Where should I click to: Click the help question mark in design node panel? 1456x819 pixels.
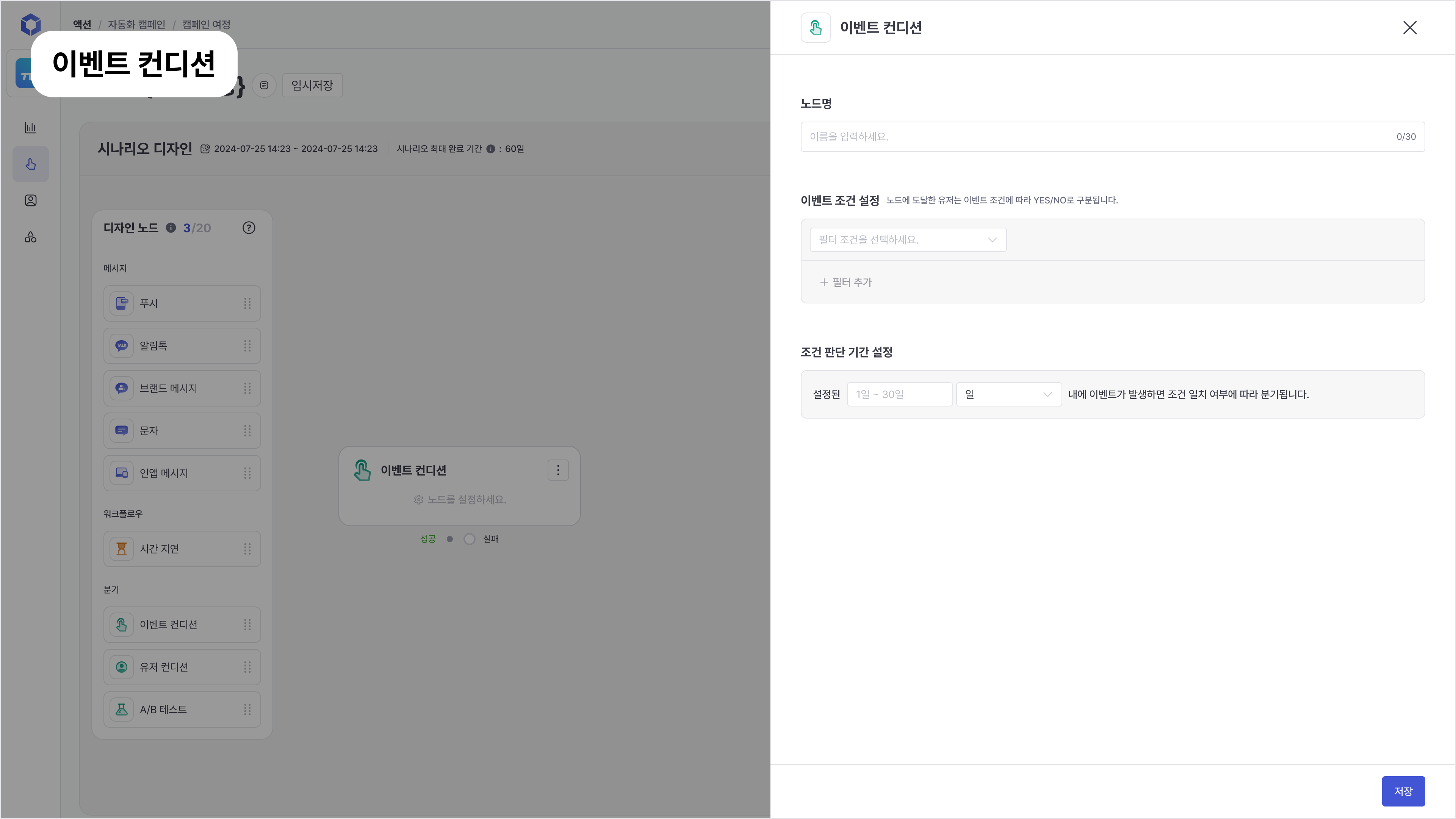coord(249,228)
